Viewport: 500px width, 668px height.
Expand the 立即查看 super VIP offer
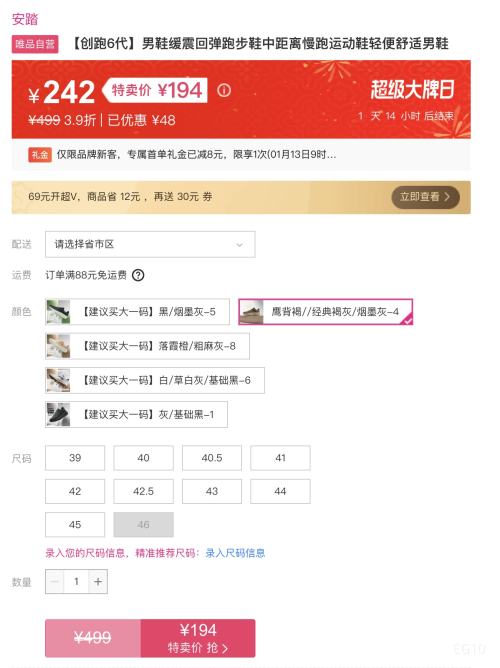pyautogui.click(x=425, y=197)
